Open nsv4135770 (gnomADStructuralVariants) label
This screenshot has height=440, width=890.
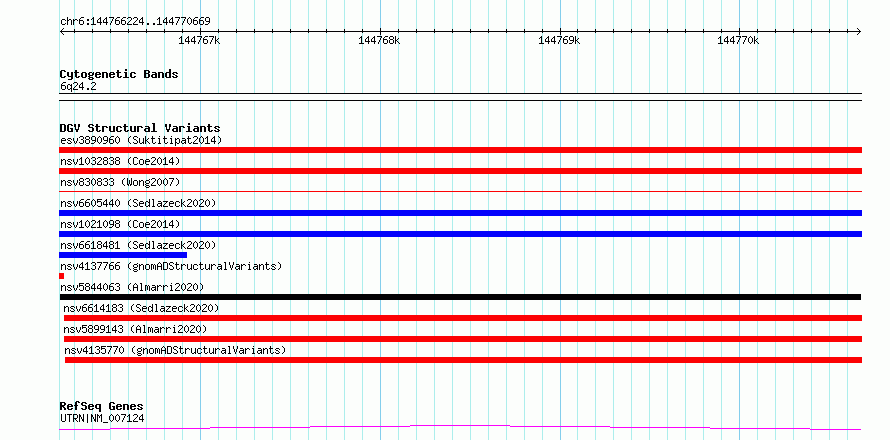coord(175,350)
